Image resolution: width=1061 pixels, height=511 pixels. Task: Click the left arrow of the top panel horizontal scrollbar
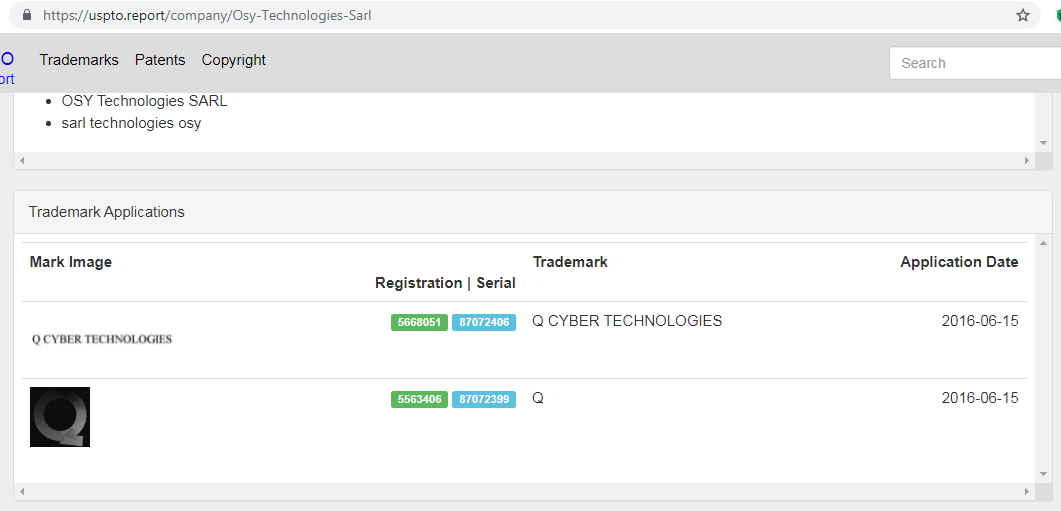tap(22, 160)
